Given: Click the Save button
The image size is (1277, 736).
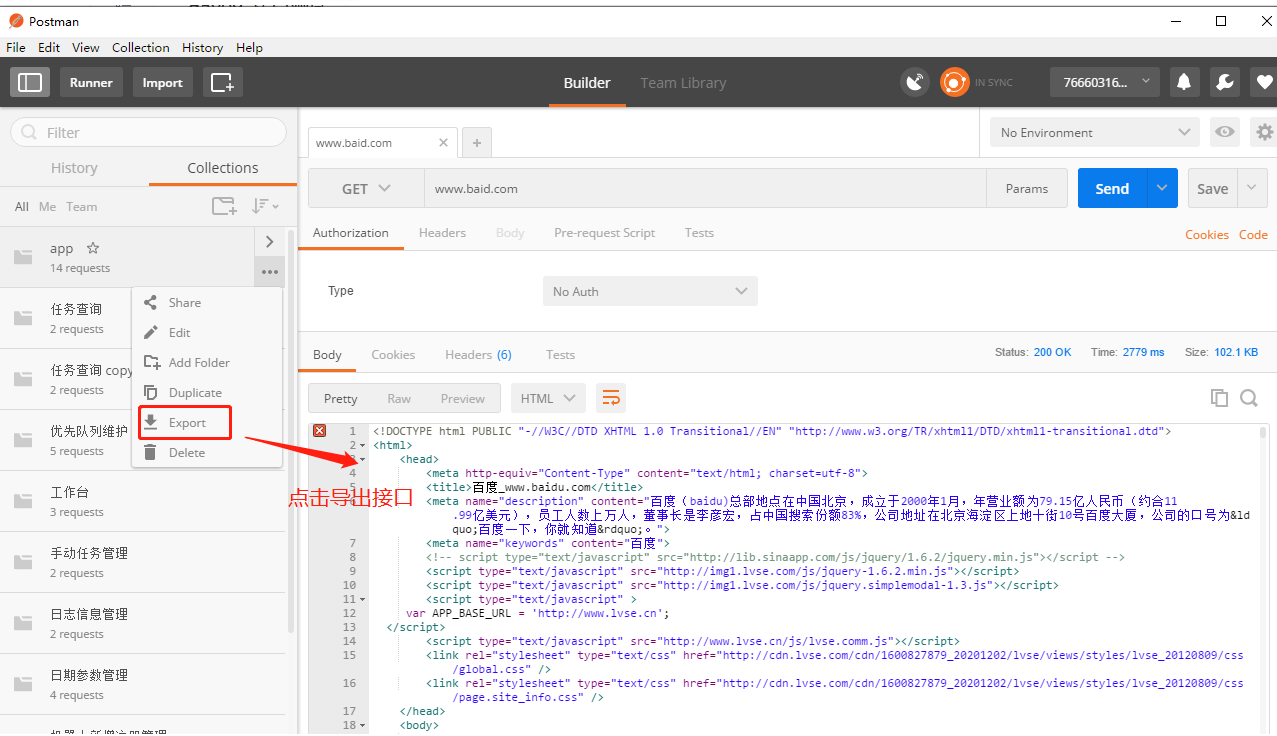Looking at the screenshot, I should 1212,188.
